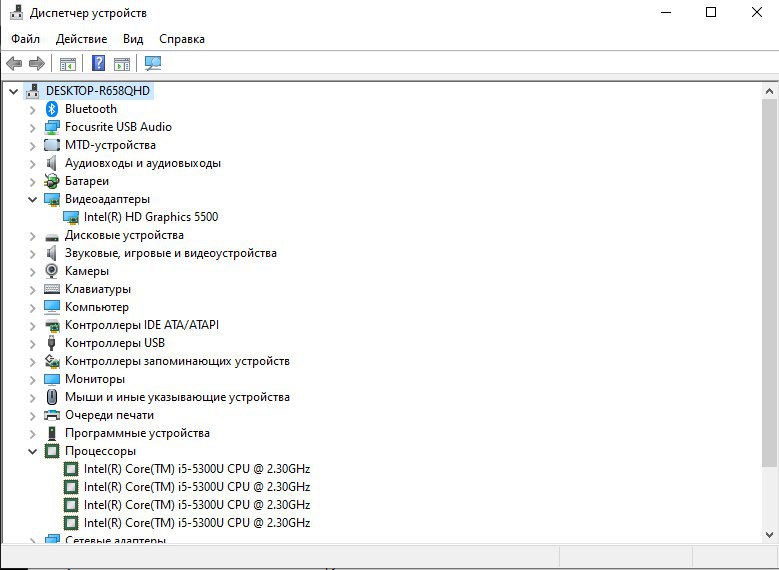Select the Программные устройства row
Viewport: 779px width, 570px height.
click(x=137, y=433)
